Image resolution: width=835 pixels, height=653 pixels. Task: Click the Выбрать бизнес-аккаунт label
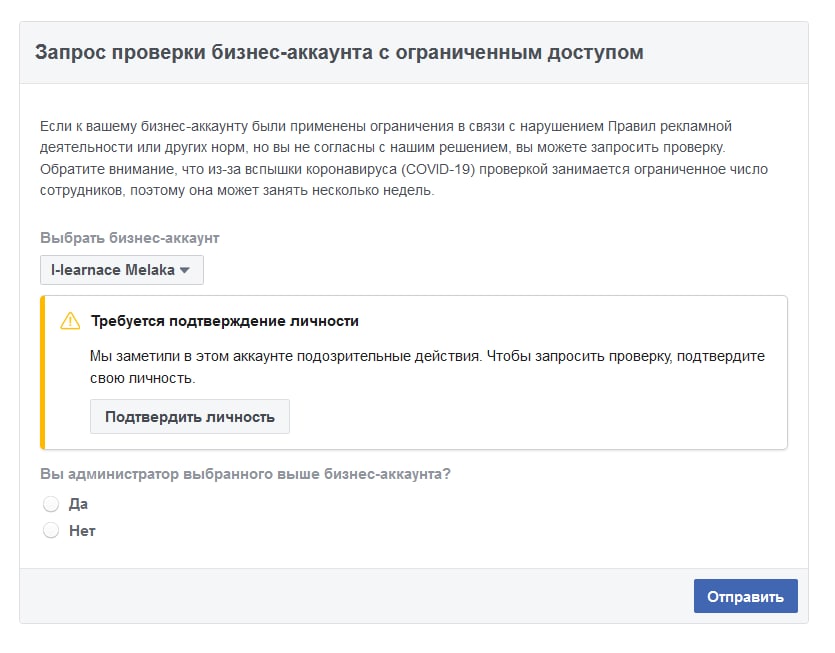coord(129,238)
